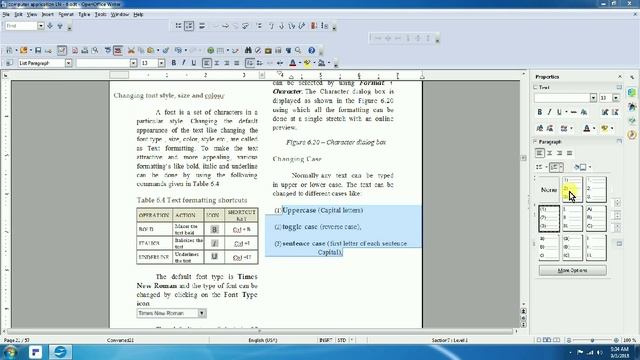Toggle Bold in sidebar Text panel
This screenshot has height=360, width=640.
pos(540,112)
